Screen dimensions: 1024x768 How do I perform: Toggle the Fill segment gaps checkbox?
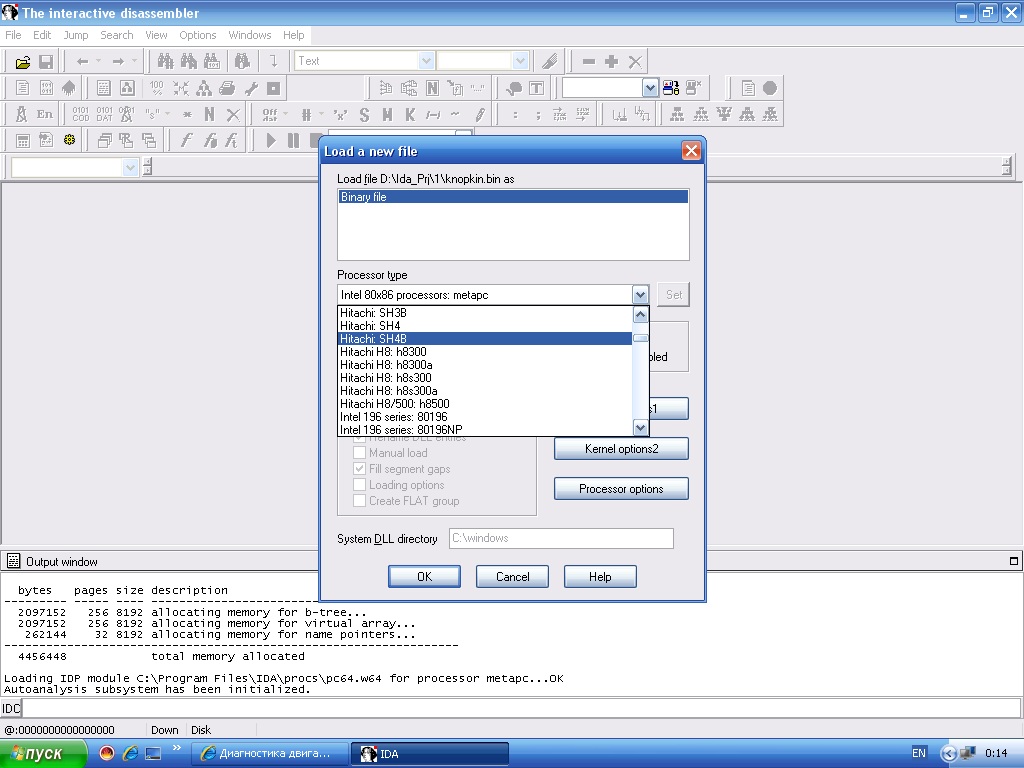(x=360, y=469)
